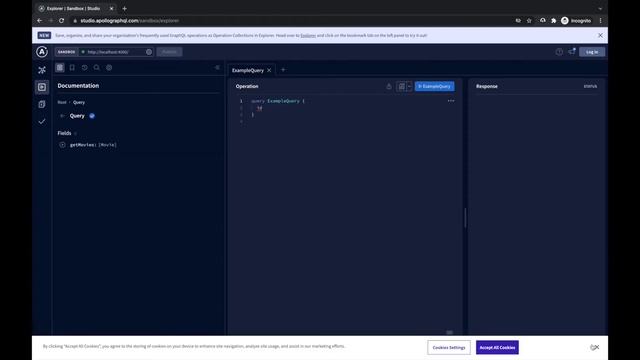Click the Query breadcrumb
The height and width of the screenshot is (360, 640).
[79, 102]
